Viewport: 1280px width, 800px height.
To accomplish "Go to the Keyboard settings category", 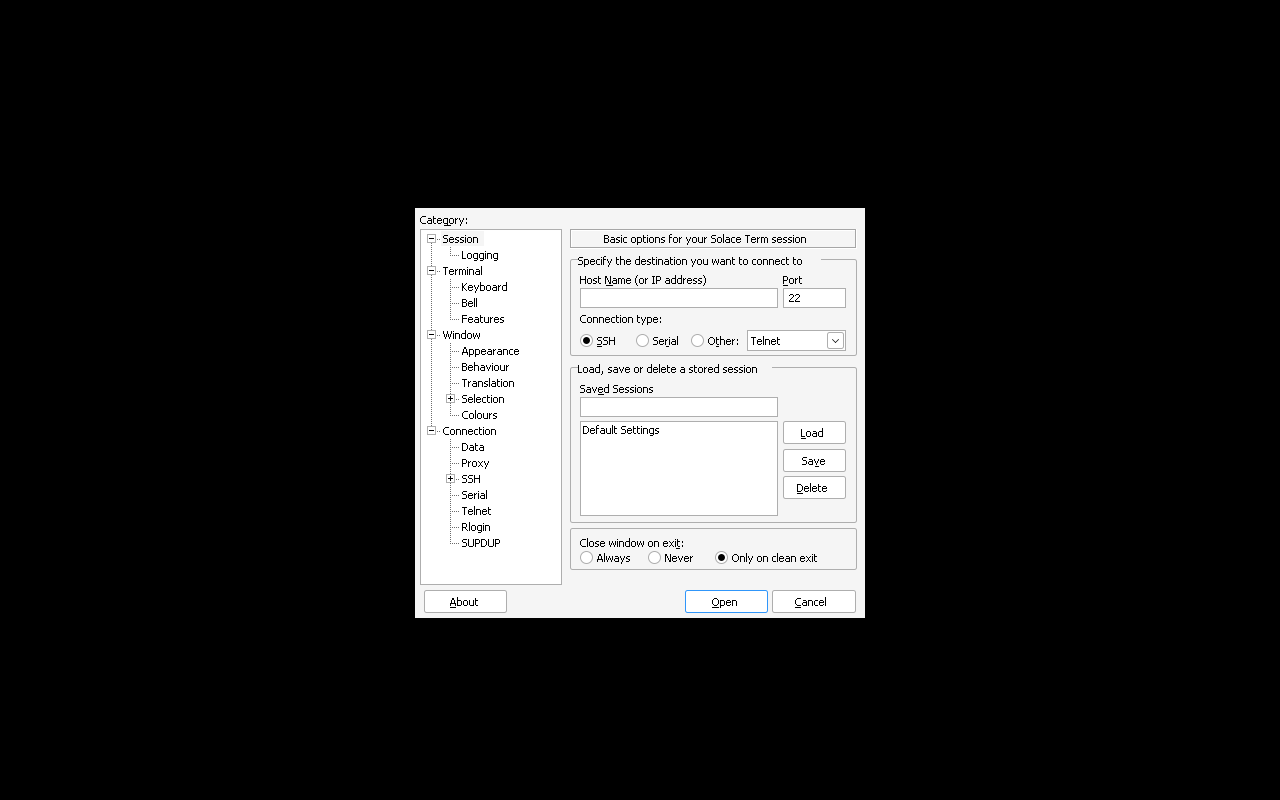I will [x=484, y=287].
